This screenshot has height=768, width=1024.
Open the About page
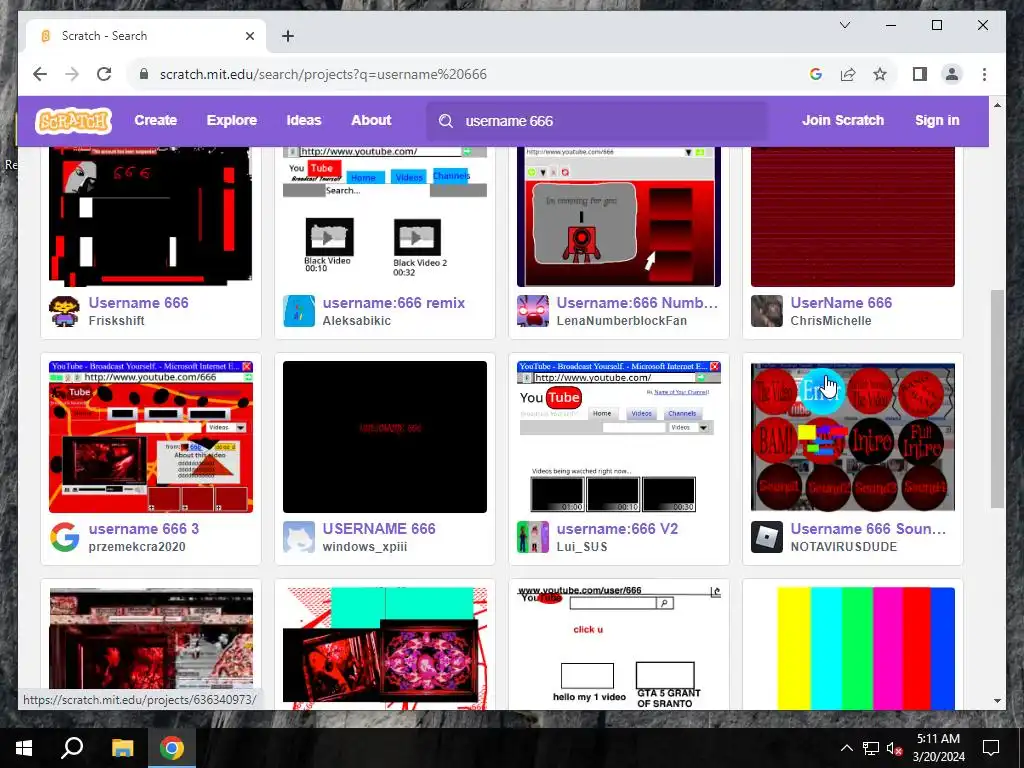coord(371,120)
